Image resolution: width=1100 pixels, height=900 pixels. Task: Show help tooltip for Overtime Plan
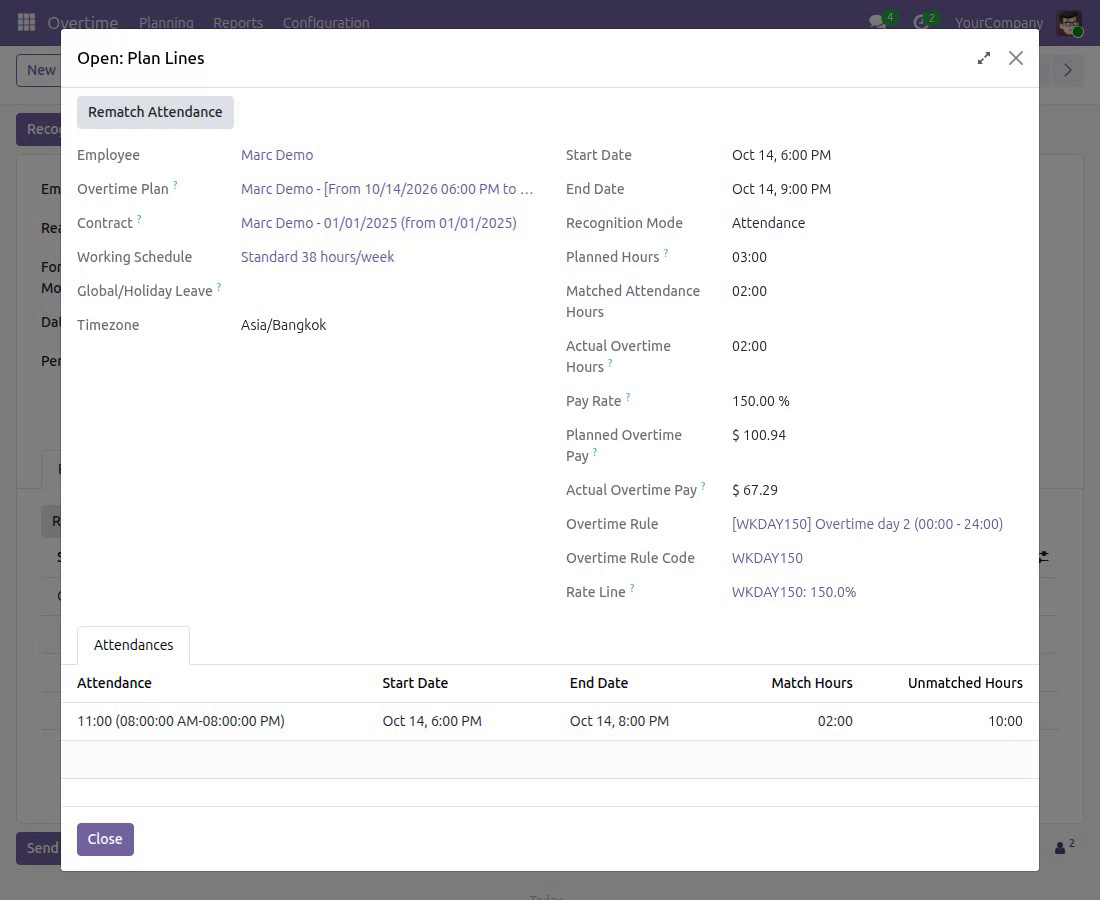pos(175,185)
